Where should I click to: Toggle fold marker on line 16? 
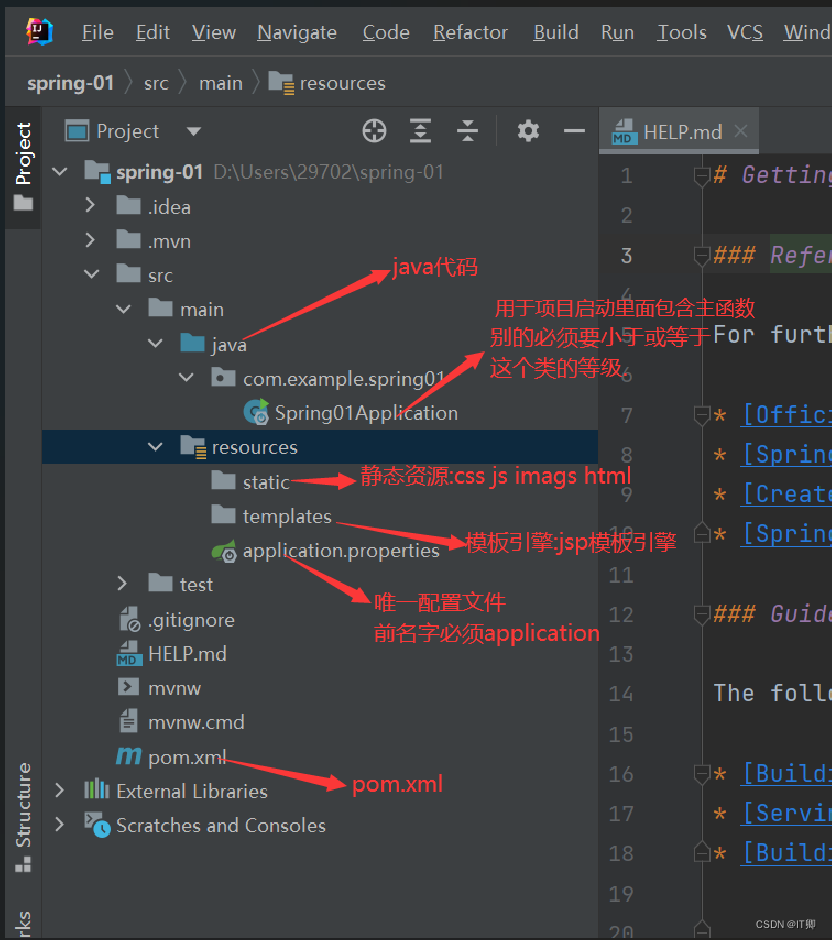click(701, 774)
